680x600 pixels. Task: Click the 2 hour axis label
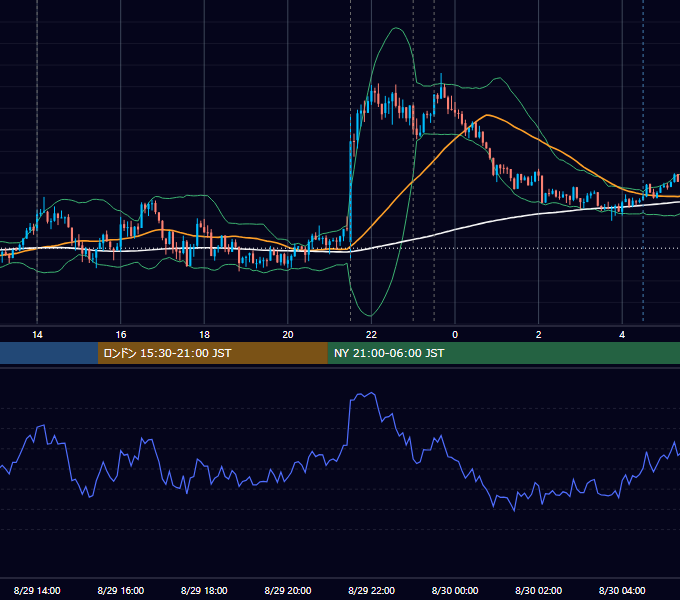click(539, 335)
